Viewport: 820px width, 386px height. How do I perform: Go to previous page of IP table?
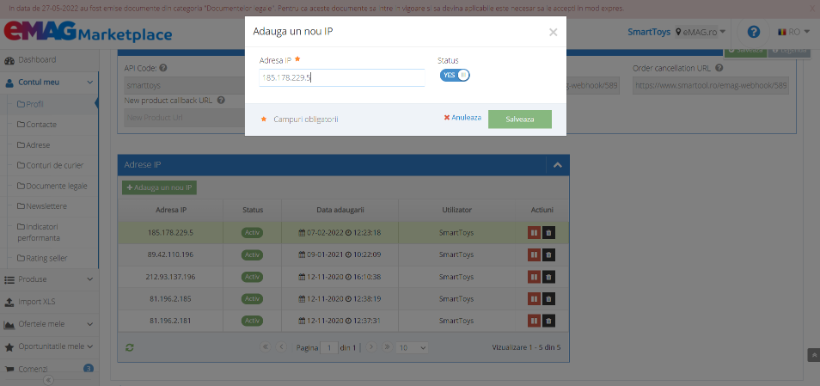[281, 347]
